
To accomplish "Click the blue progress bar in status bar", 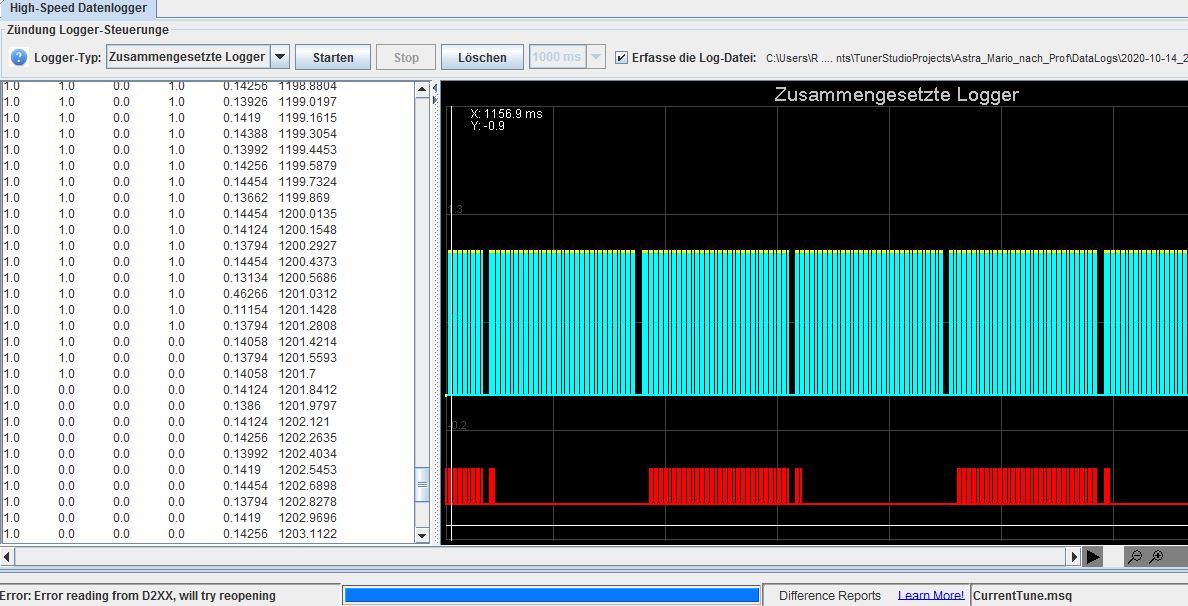I will point(551,595).
